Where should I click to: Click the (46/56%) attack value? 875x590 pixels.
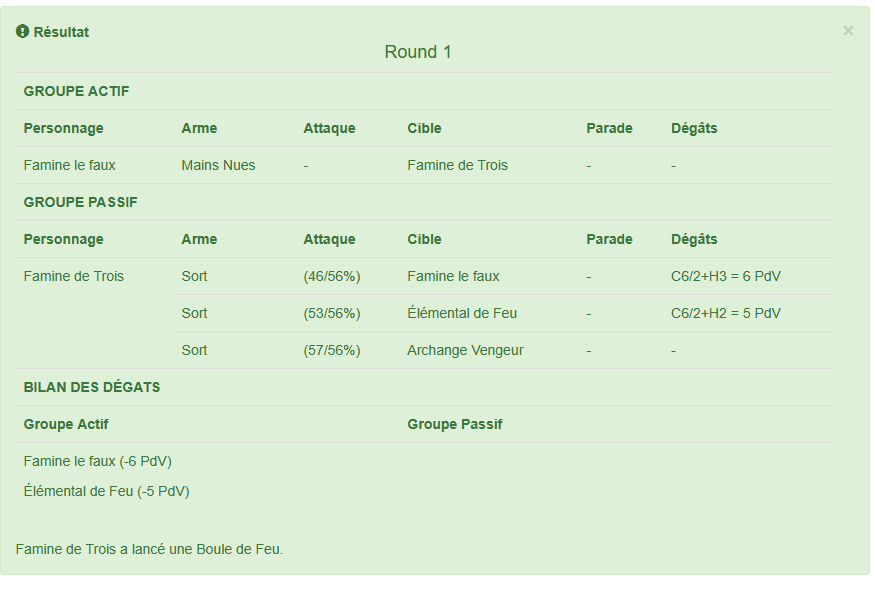point(332,276)
